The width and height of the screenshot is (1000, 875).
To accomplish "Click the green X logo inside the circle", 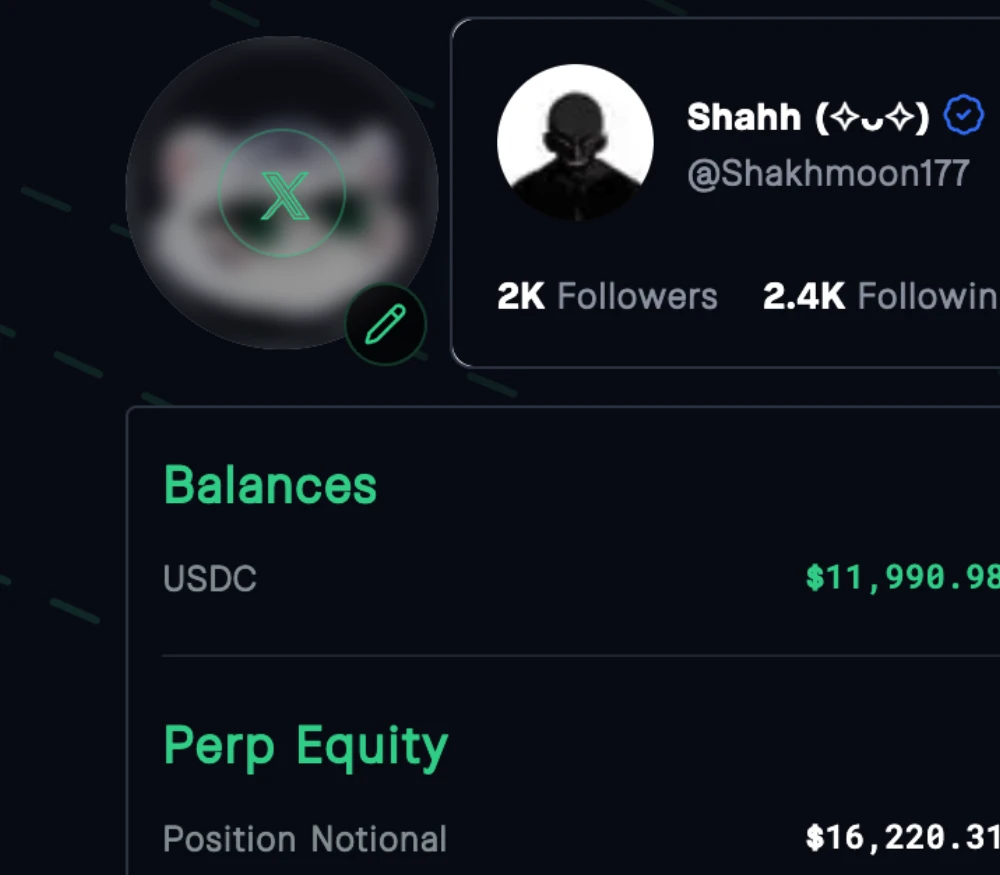I will point(283,196).
